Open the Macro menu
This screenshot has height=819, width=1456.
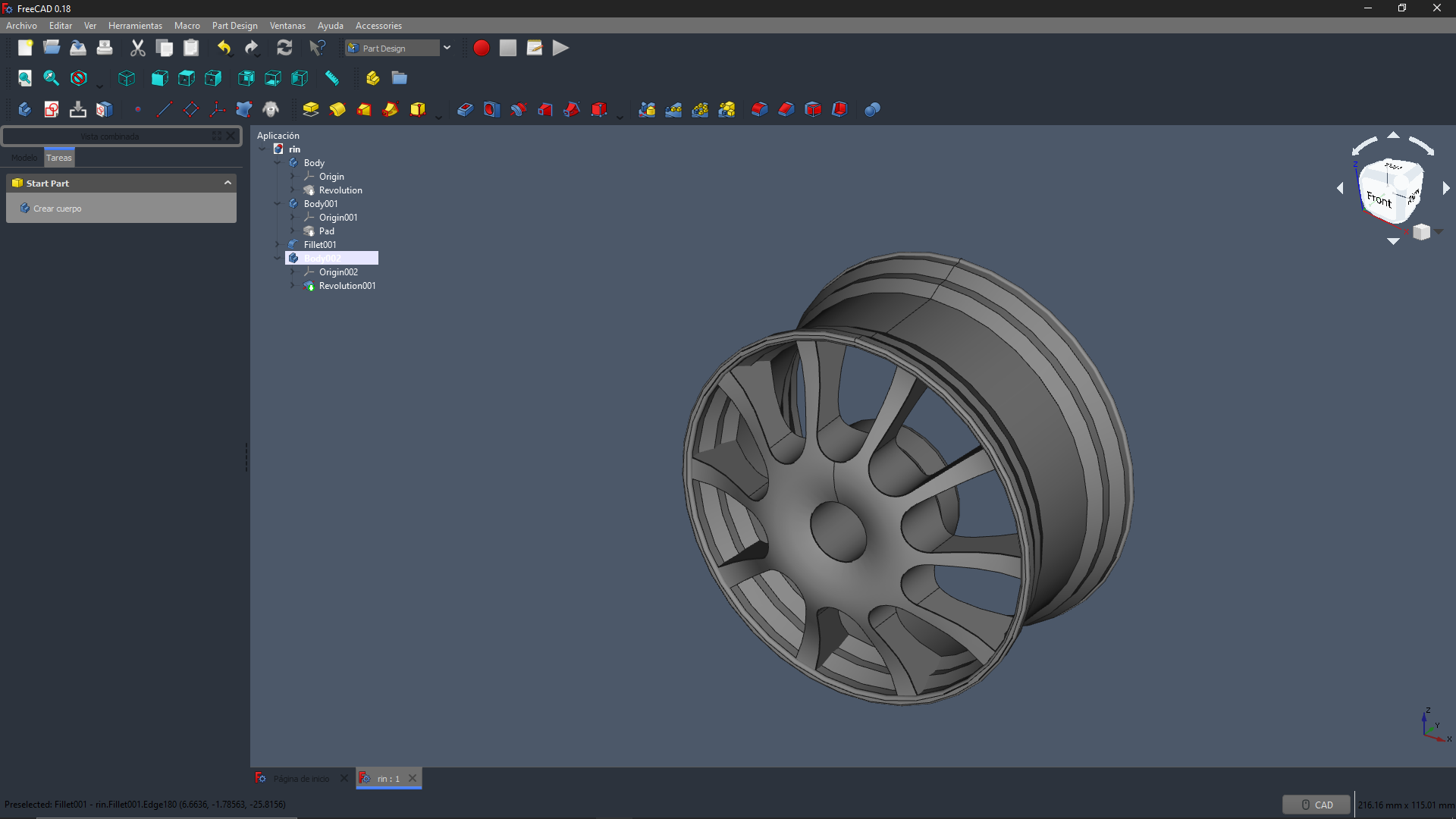point(187,25)
